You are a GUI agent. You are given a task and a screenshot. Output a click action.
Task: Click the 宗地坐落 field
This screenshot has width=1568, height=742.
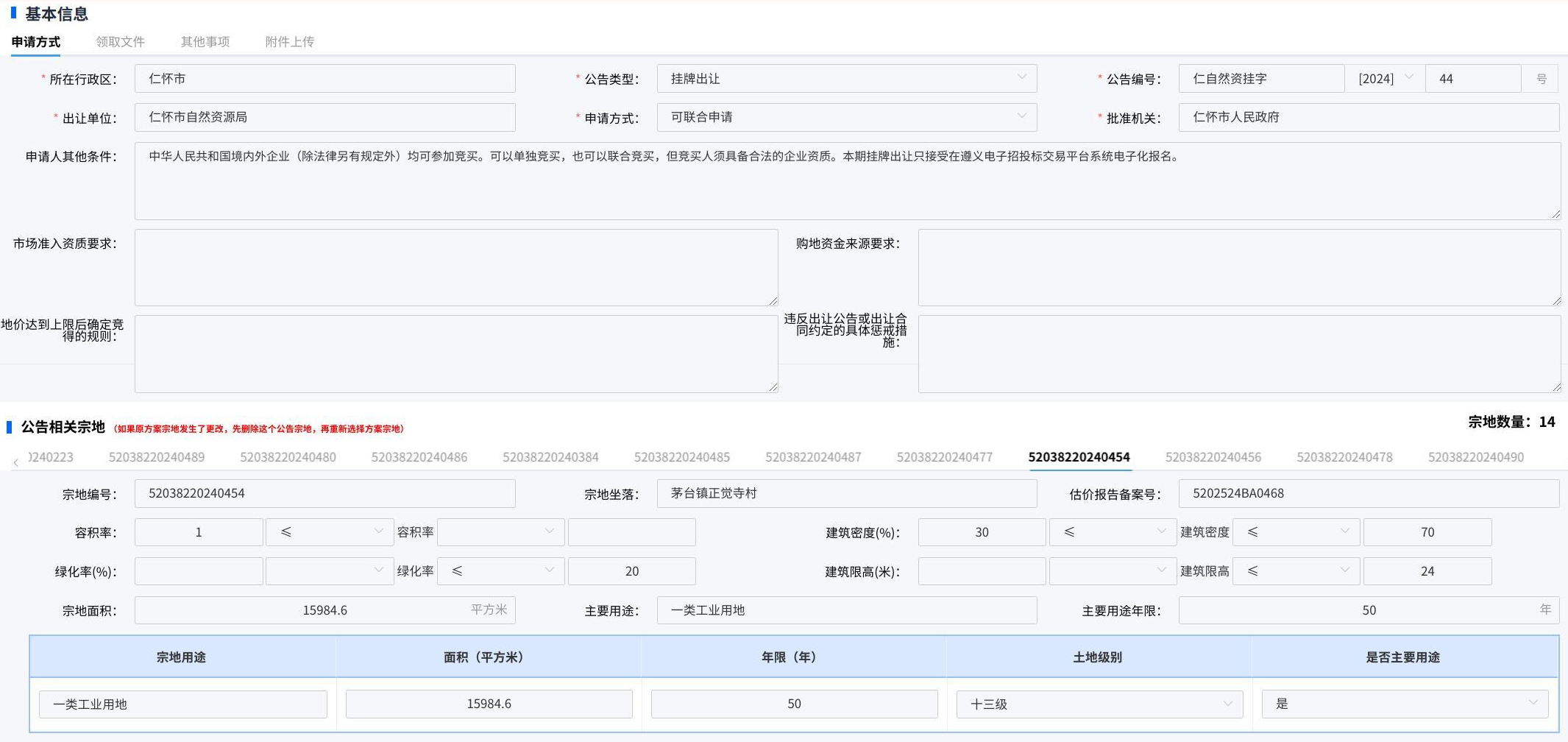[x=846, y=493]
